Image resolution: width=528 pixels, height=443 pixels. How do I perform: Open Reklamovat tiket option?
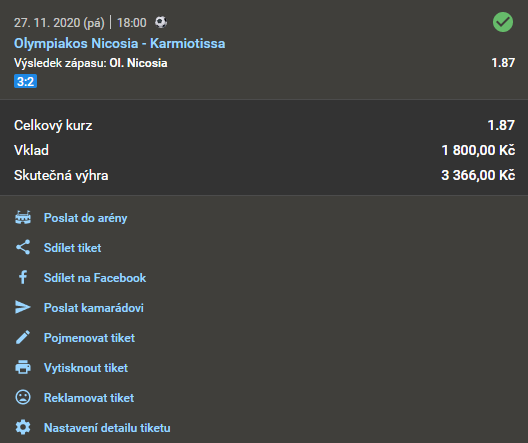(89, 398)
